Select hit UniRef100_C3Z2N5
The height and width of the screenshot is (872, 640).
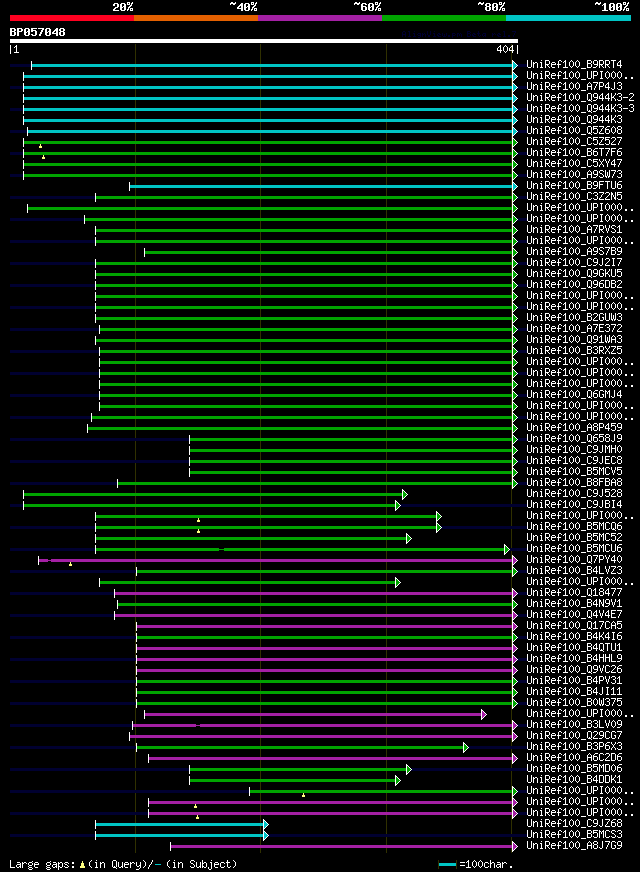574,196
